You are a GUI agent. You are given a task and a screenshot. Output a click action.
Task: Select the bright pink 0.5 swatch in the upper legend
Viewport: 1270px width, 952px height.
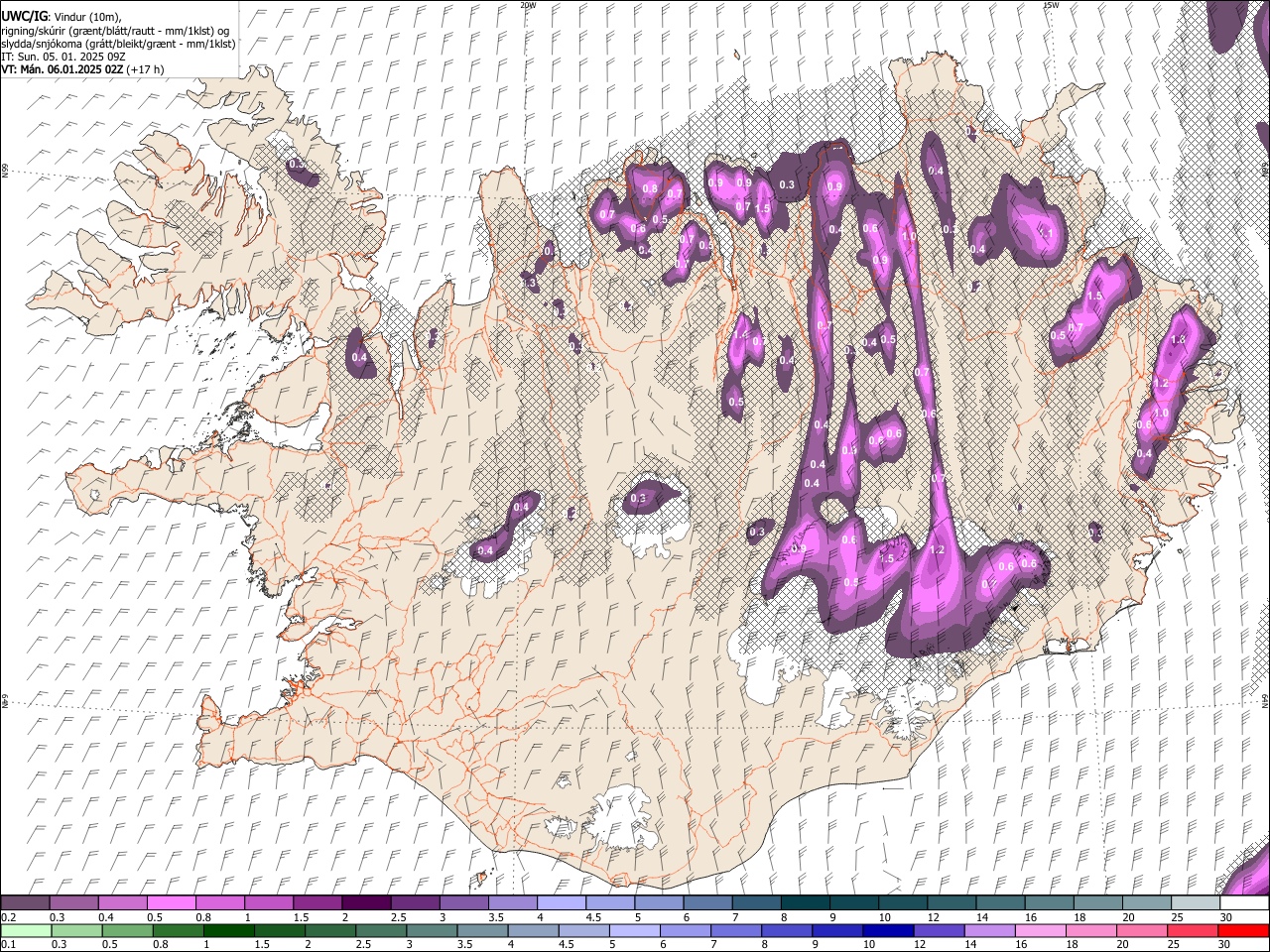(171, 902)
